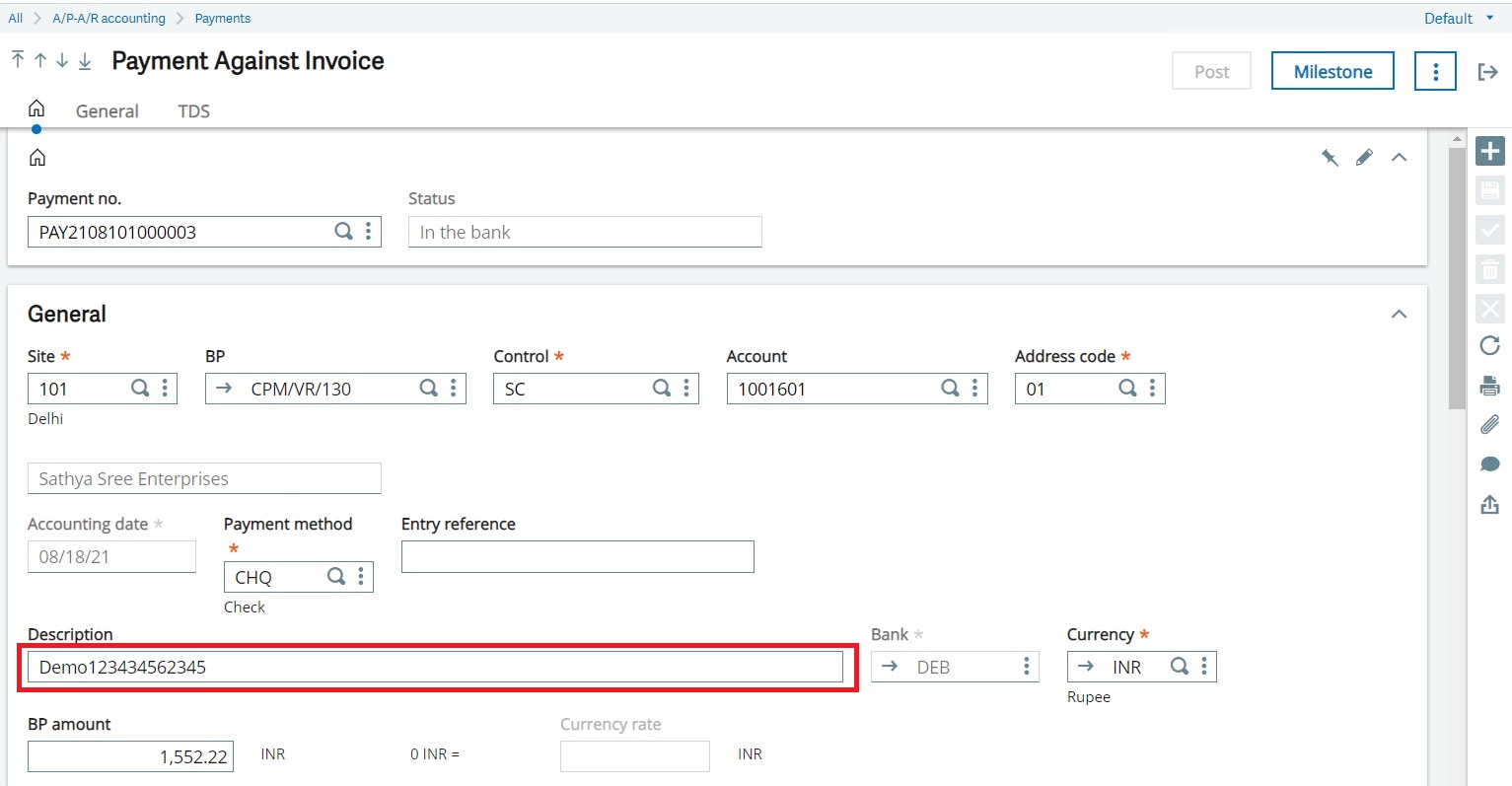Click the Milestone button
The image size is (1512, 786).
(x=1332, y=71)
